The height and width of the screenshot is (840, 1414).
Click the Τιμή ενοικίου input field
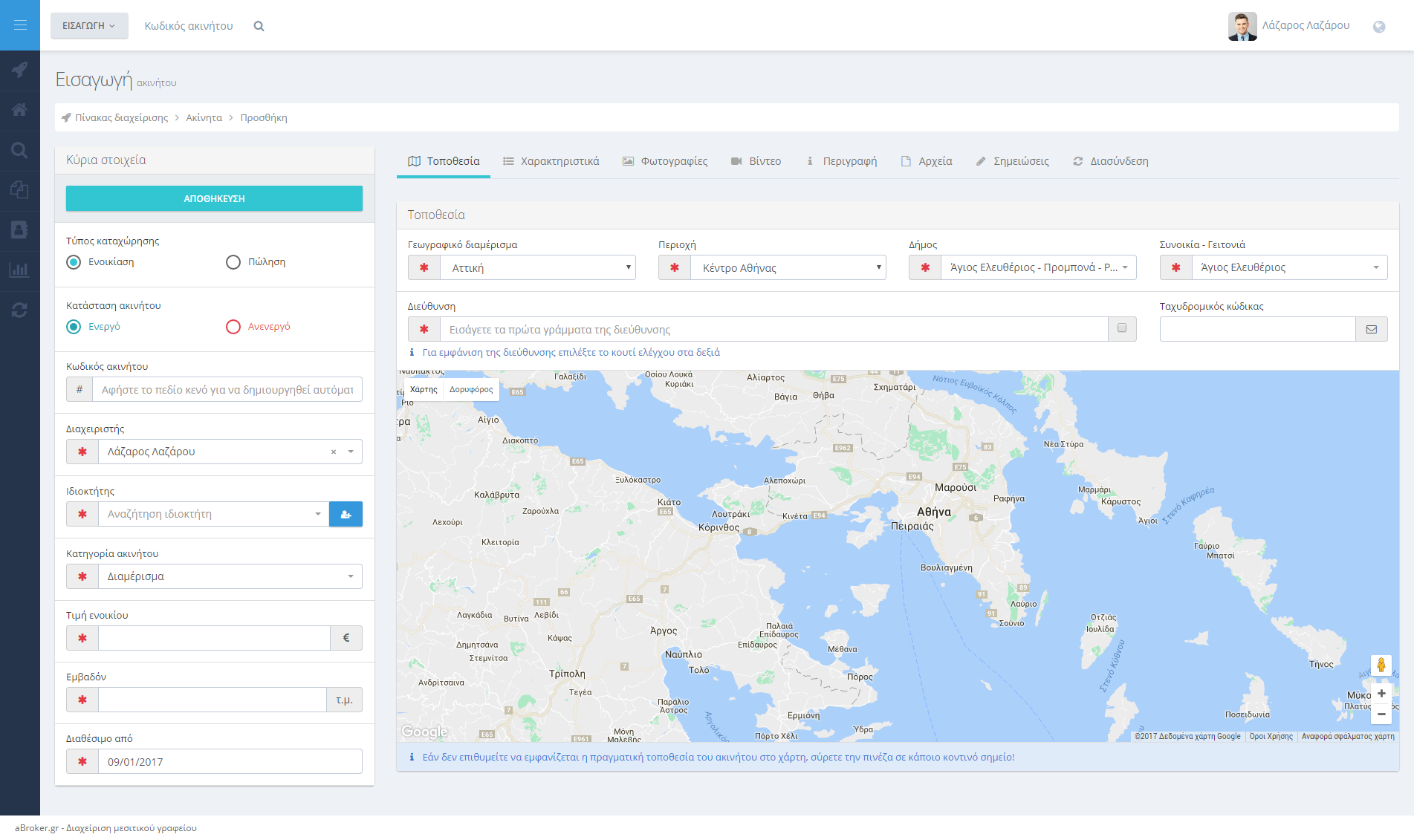point(214,638)
